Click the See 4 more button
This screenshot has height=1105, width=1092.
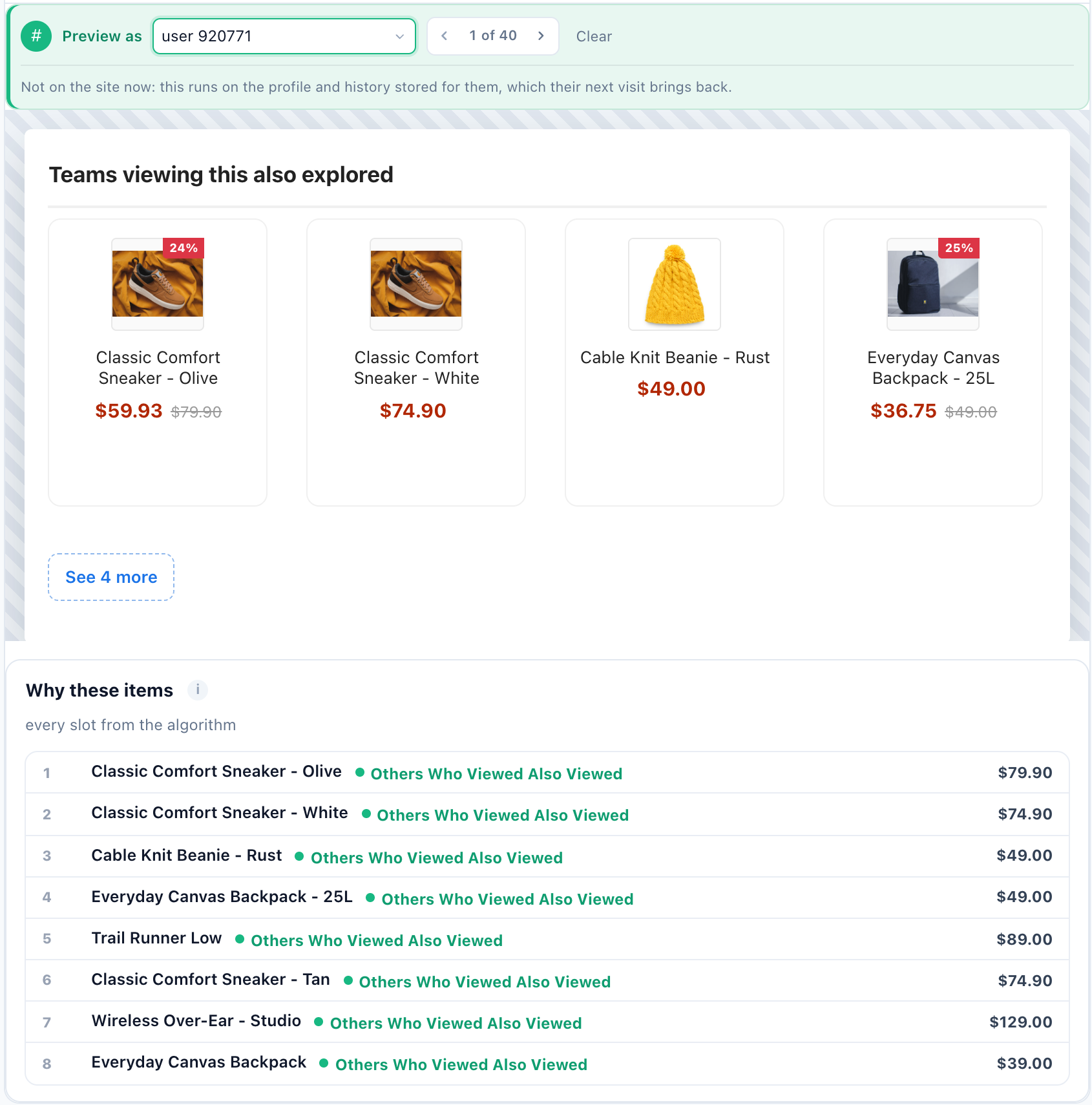point(111,577)
